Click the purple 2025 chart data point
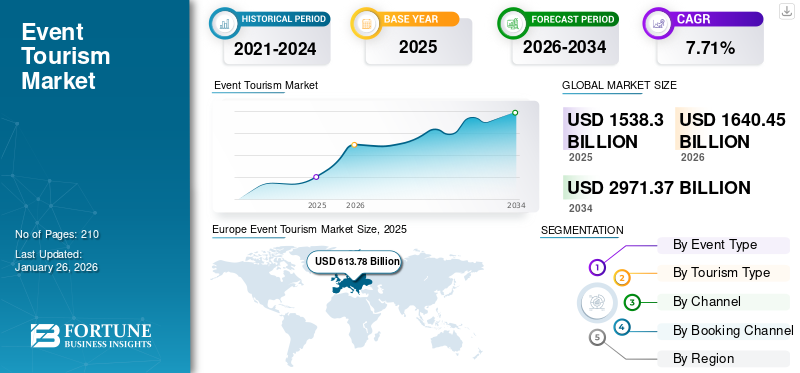 coord(316,177)
